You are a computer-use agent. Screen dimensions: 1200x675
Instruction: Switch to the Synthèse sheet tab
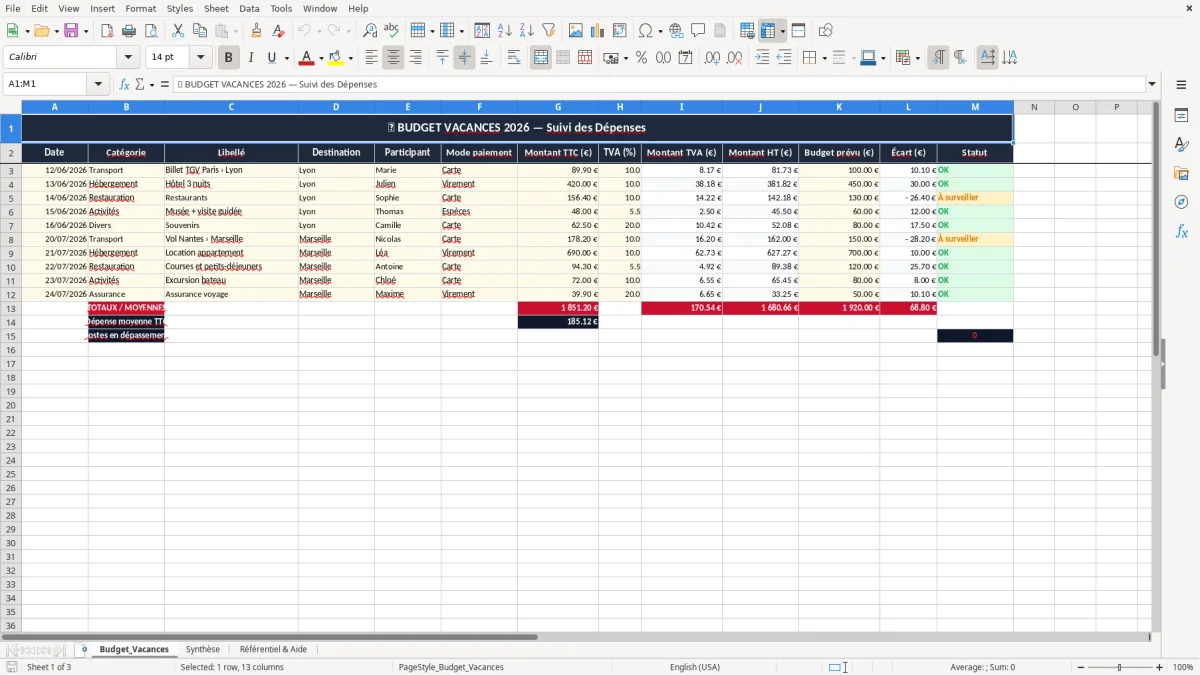coord(203,649)
